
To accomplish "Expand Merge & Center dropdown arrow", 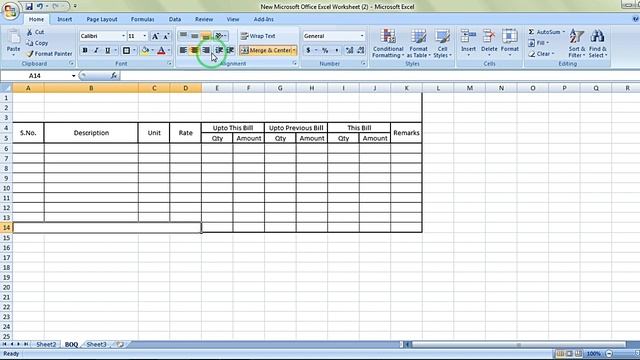I will point(294,50).
